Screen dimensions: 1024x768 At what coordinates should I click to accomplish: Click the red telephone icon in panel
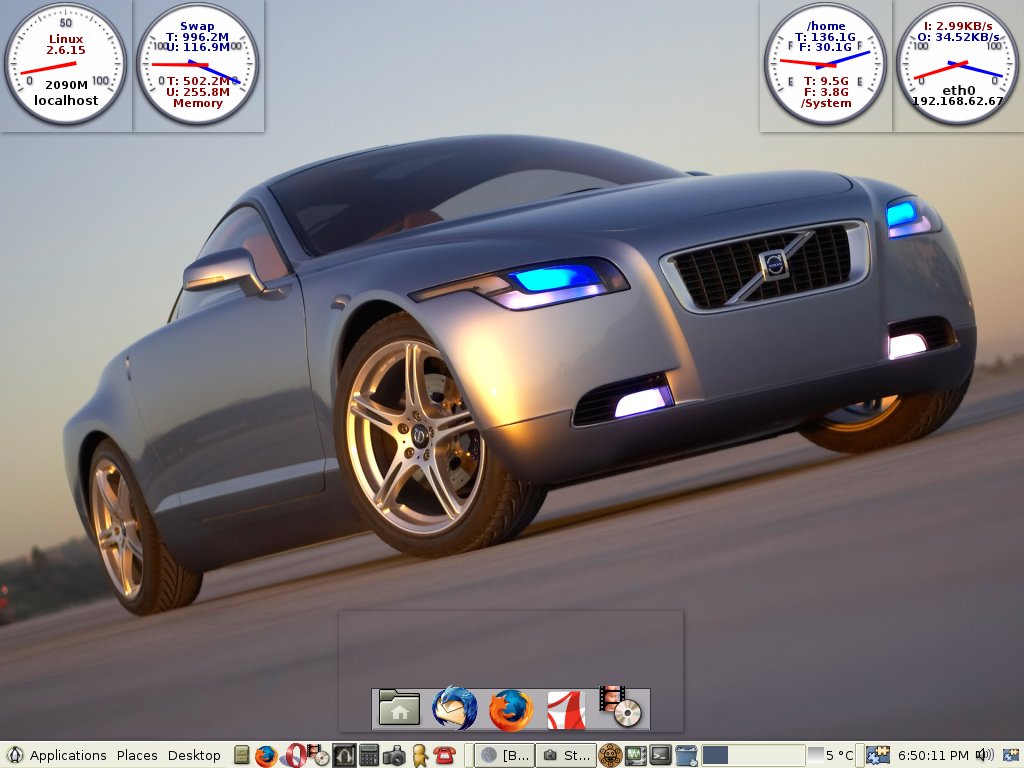[444, 755]
